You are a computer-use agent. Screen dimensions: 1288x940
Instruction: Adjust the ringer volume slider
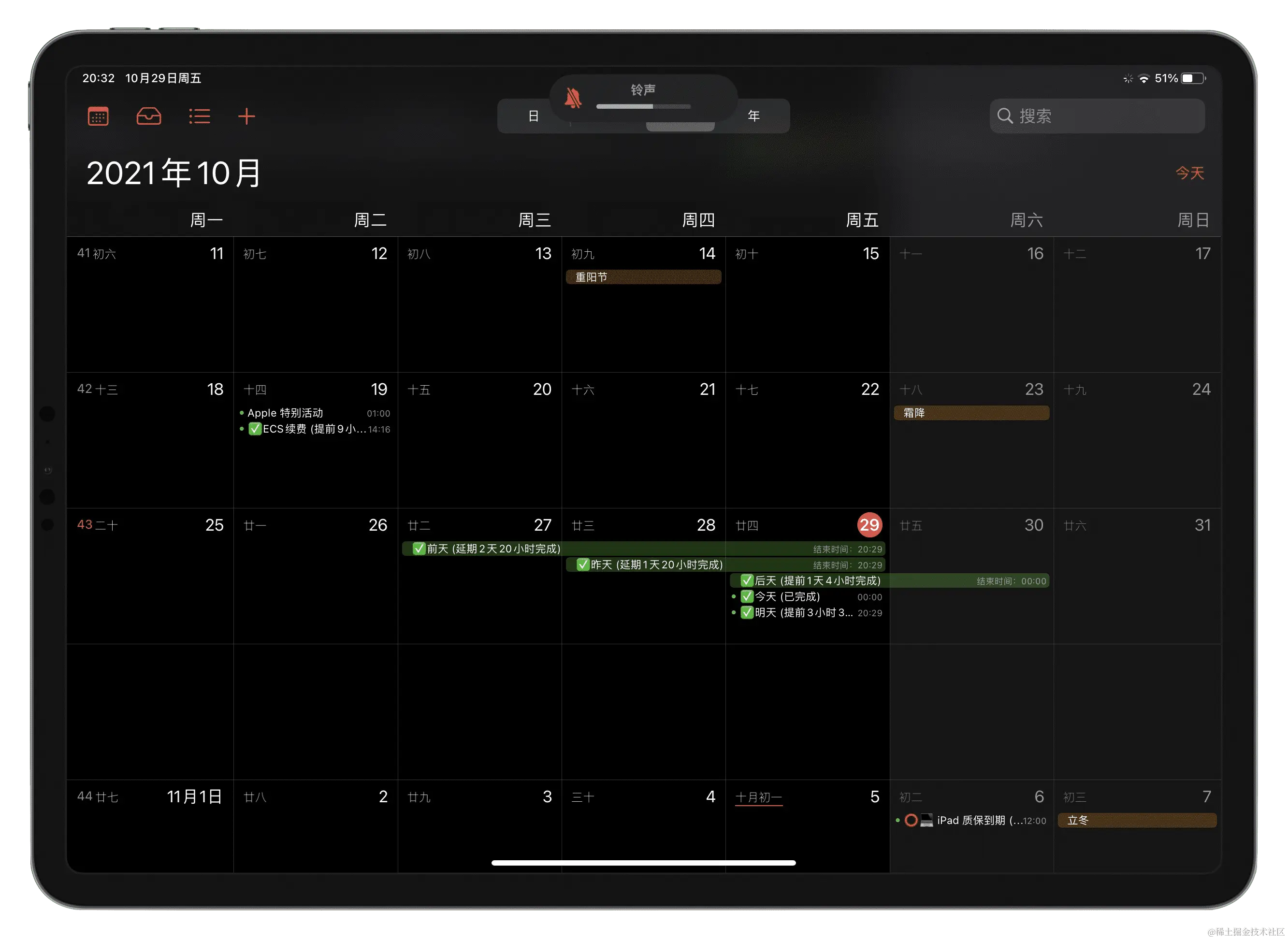point(643,106)
